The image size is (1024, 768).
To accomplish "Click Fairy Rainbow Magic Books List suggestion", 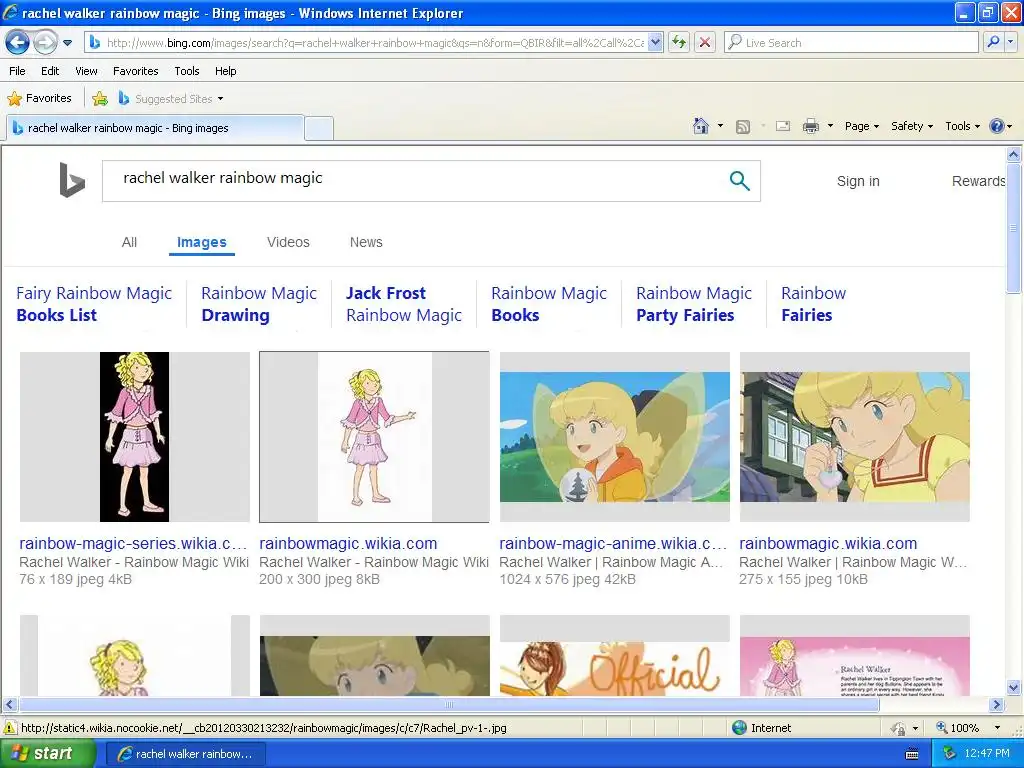I will 94,304.
